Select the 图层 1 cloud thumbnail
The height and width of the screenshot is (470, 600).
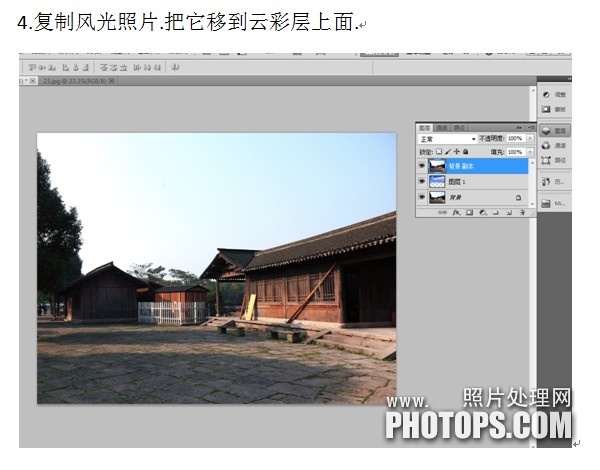tap(437, 181)
